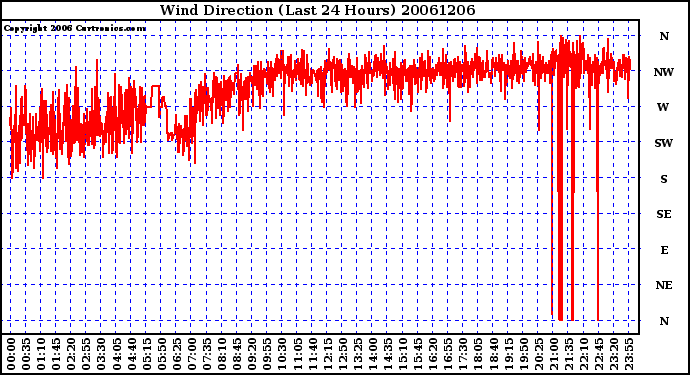Click the 16:20 time axis label
The height and width of the screenshot is (375, 690).
click(x=433, y=354)
